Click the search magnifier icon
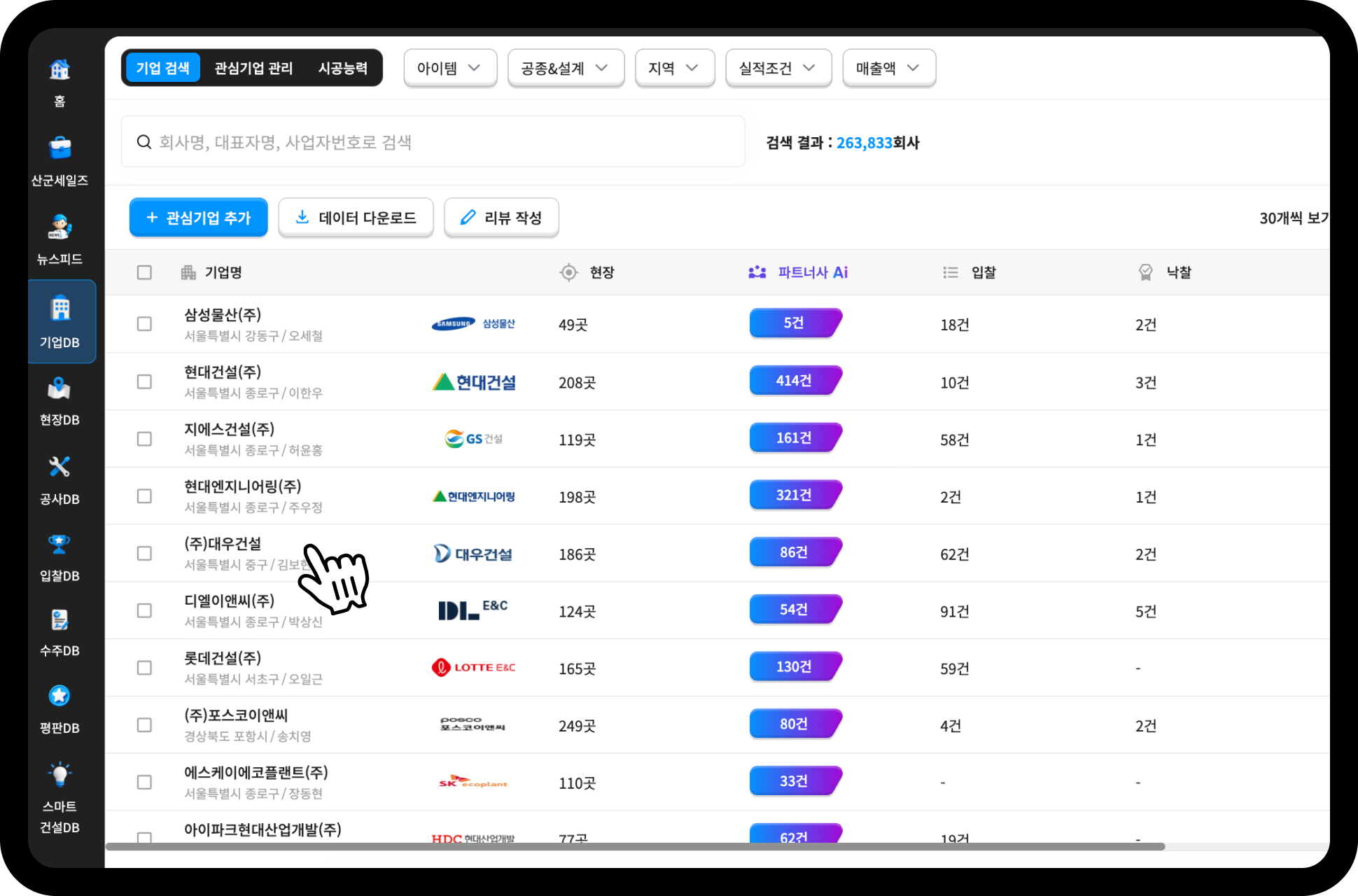This screenshot has width=1358, height=896. 144,142
